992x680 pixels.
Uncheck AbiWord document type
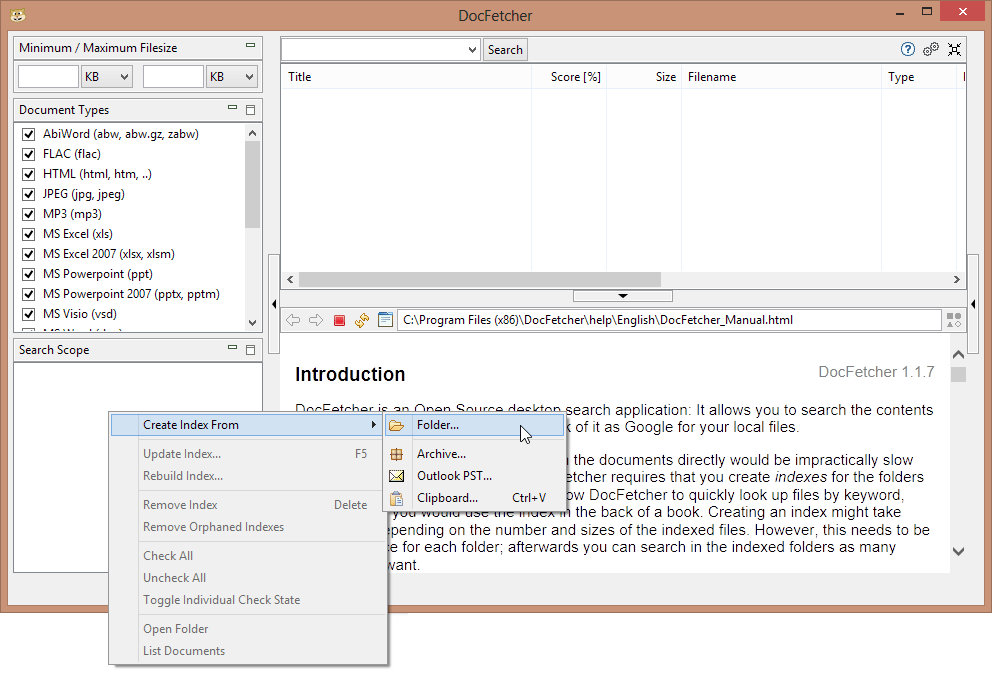coord(28,134)
